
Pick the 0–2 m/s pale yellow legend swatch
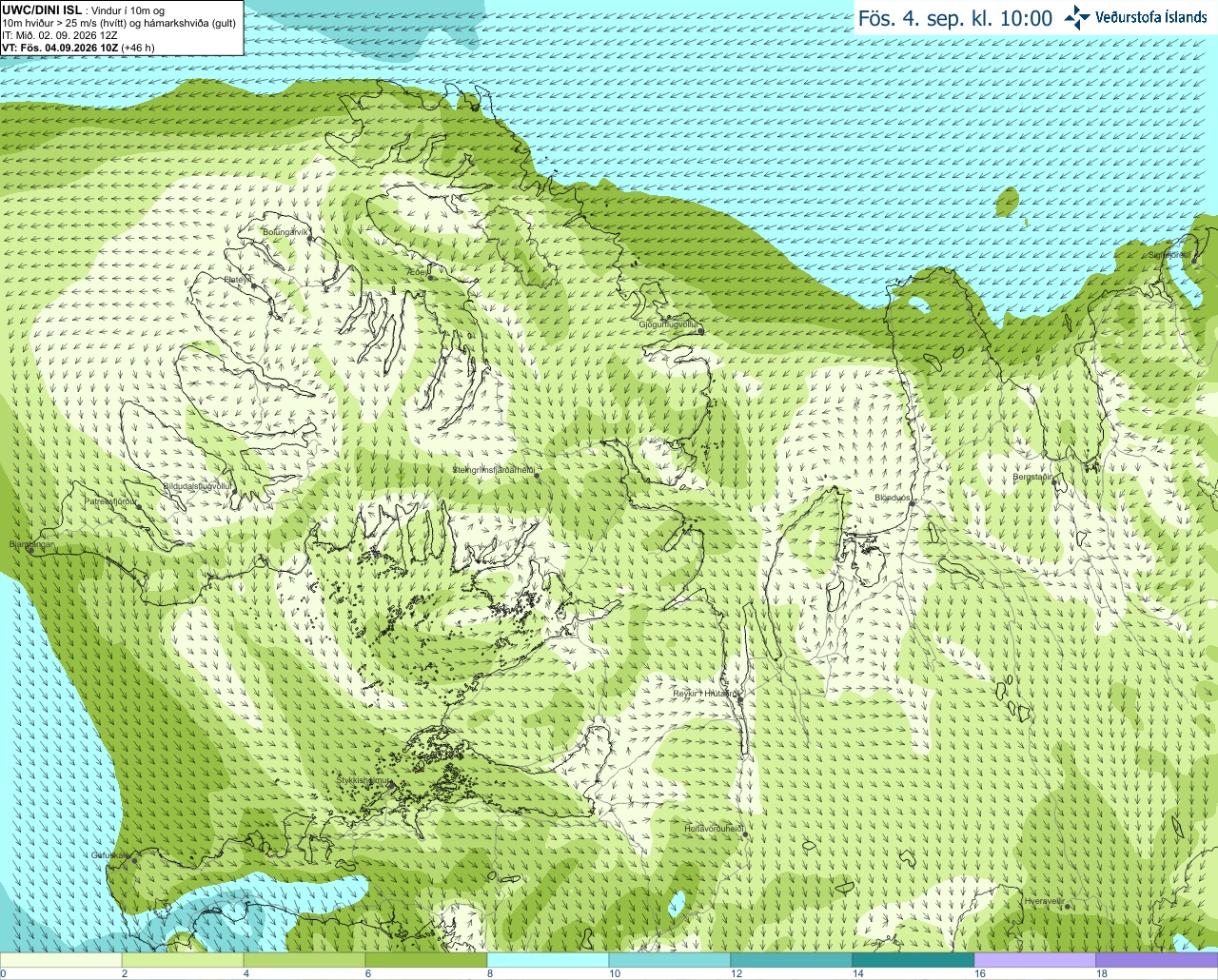[x=61, y=960]
